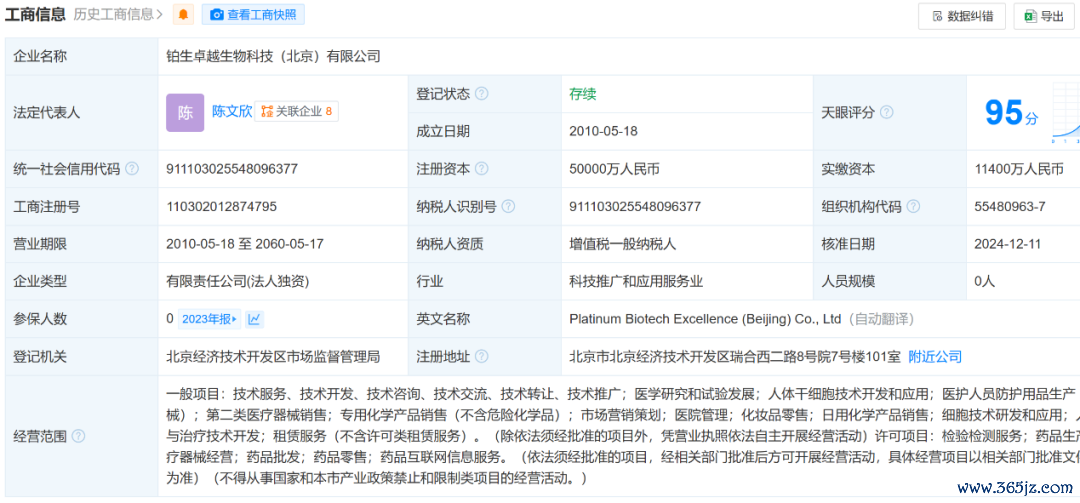Click the 工商信息 section heading
Viewport: 1080px width, 503px height.
(35, 14)
